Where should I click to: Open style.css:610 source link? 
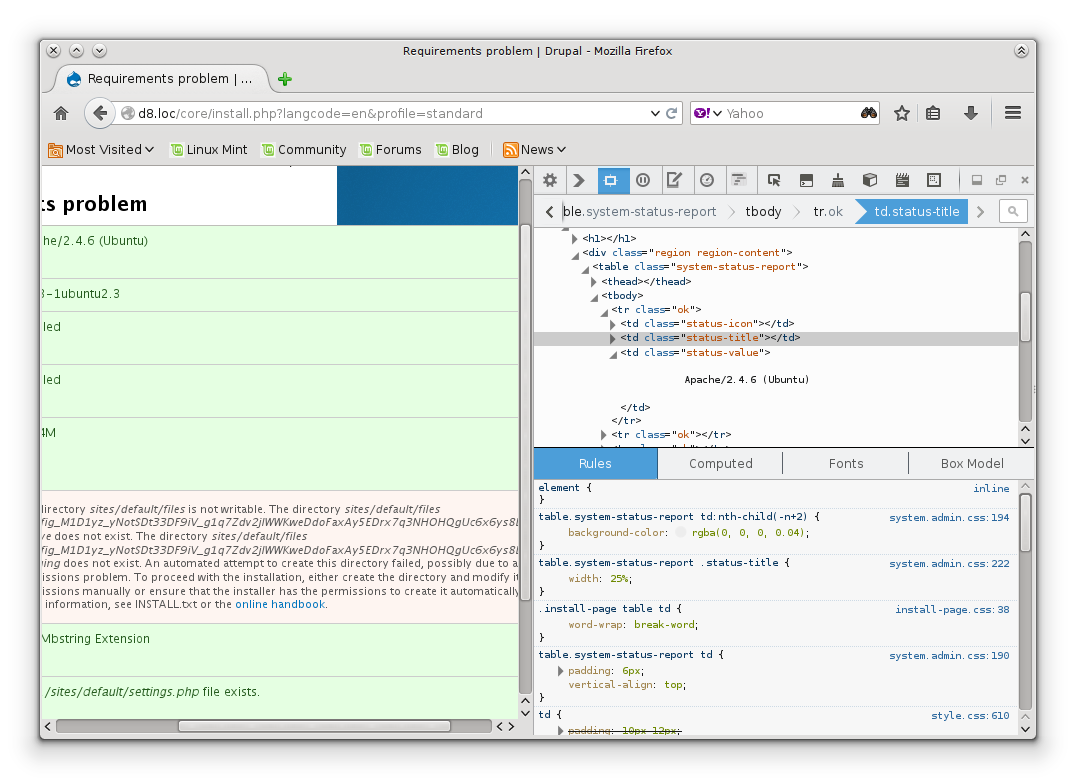pos(970,716)
